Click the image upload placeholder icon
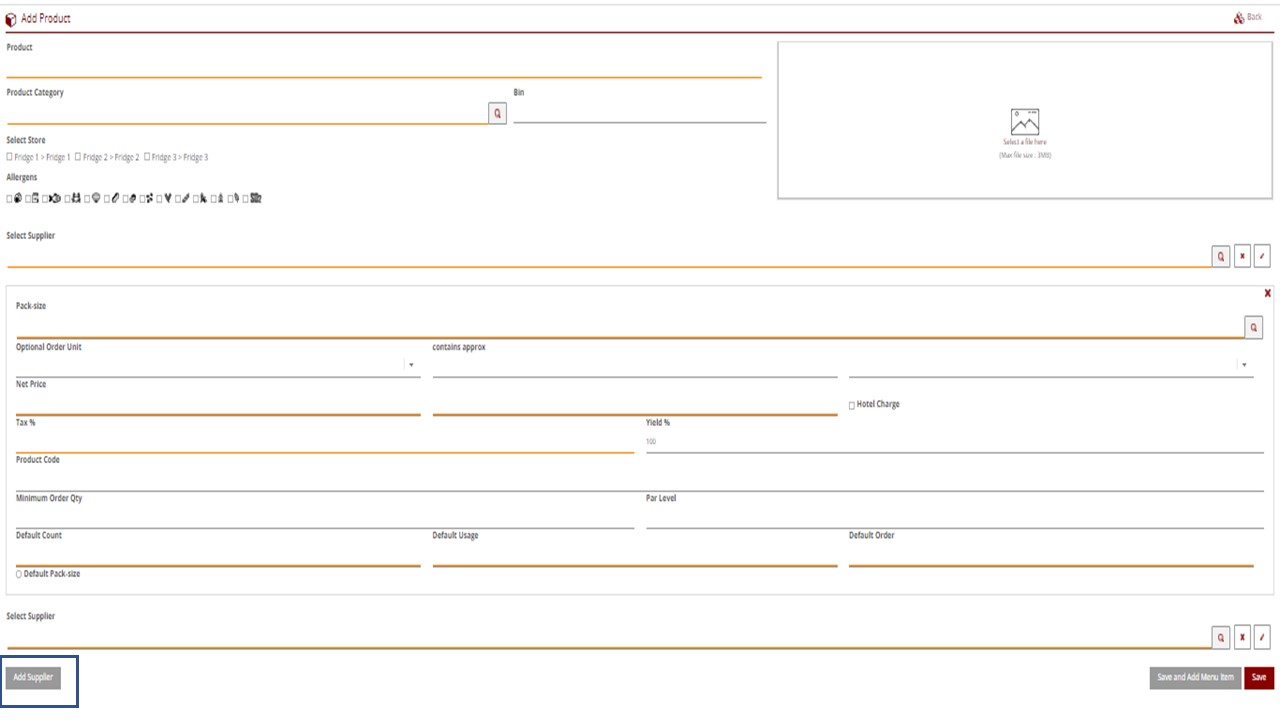The image size is (1280, 720). pos(1024,122)
